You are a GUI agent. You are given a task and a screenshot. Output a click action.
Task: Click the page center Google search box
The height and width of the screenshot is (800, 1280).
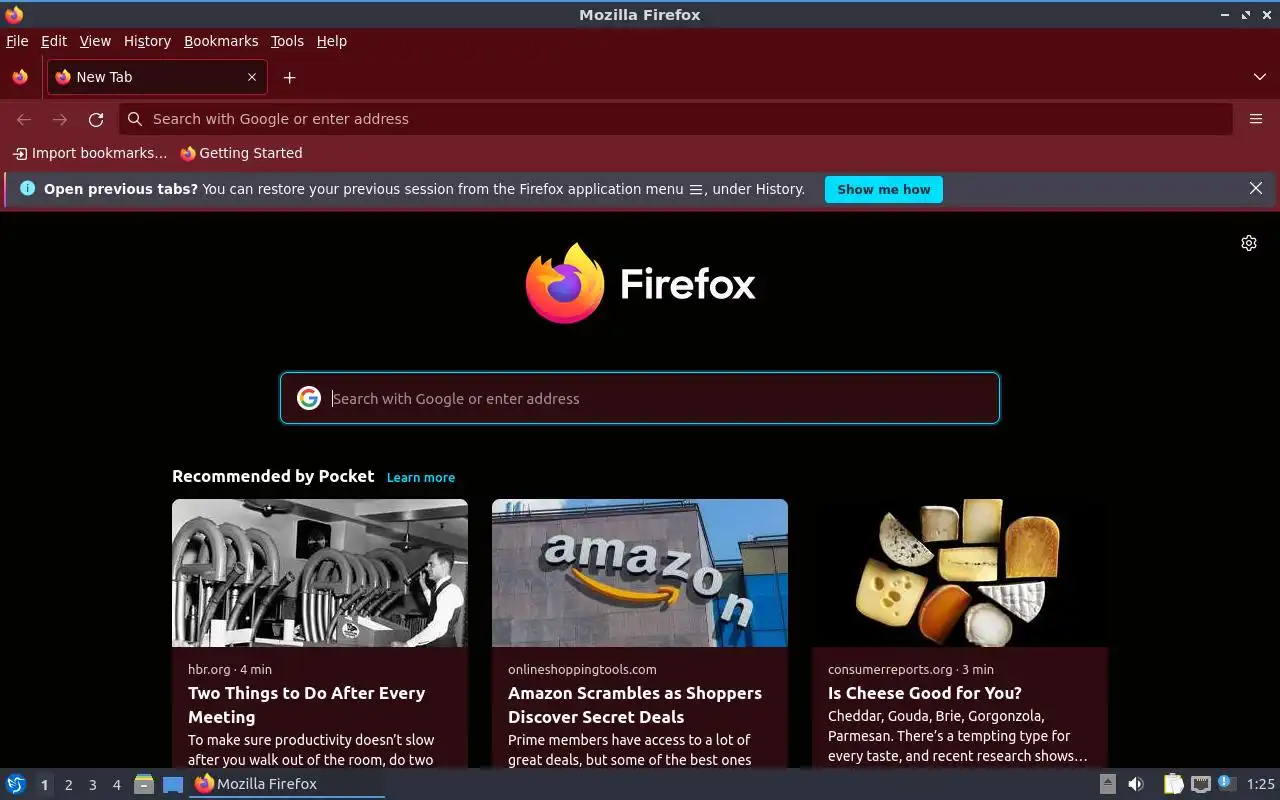tap(640, 398)
